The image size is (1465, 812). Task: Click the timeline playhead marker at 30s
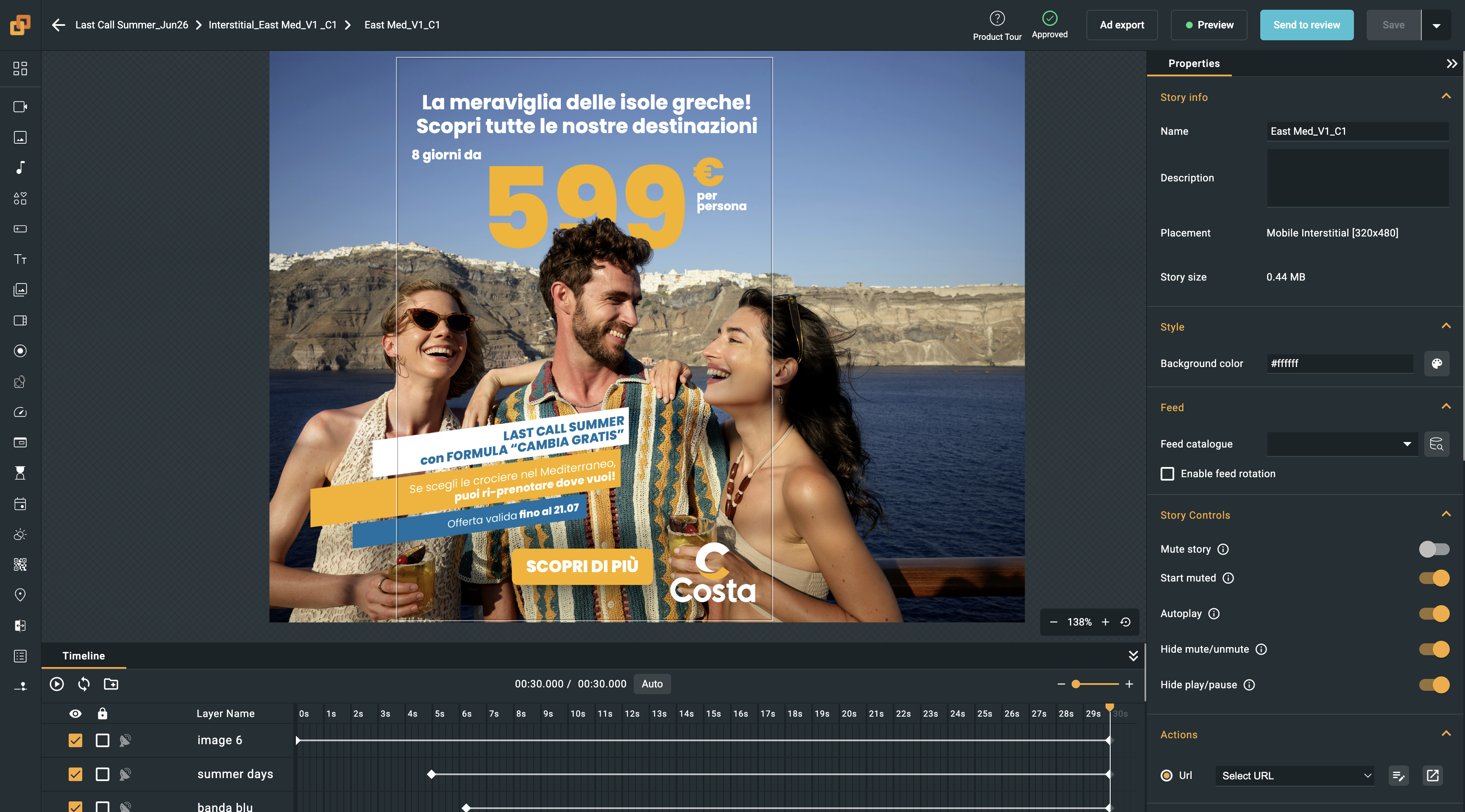[1109, 707]
